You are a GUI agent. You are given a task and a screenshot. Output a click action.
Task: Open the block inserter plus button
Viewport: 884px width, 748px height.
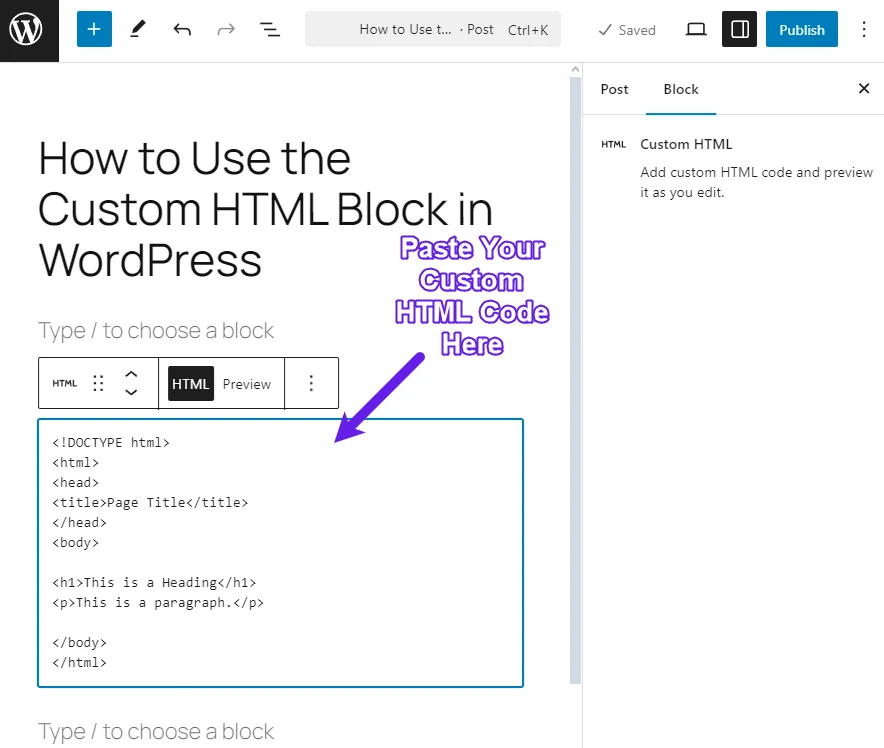click(x=94, y=29)
